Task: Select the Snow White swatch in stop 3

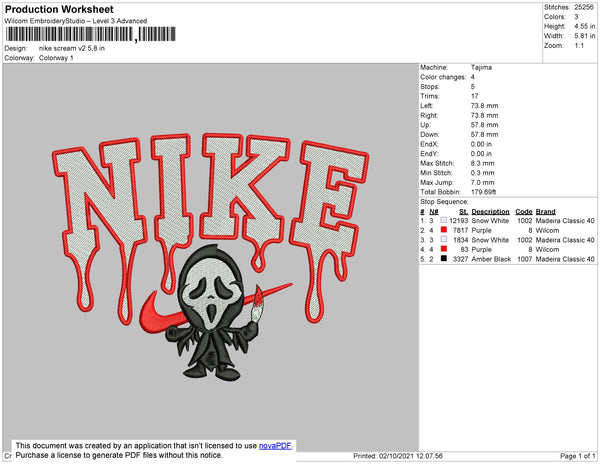Action: tap(443, 239)
